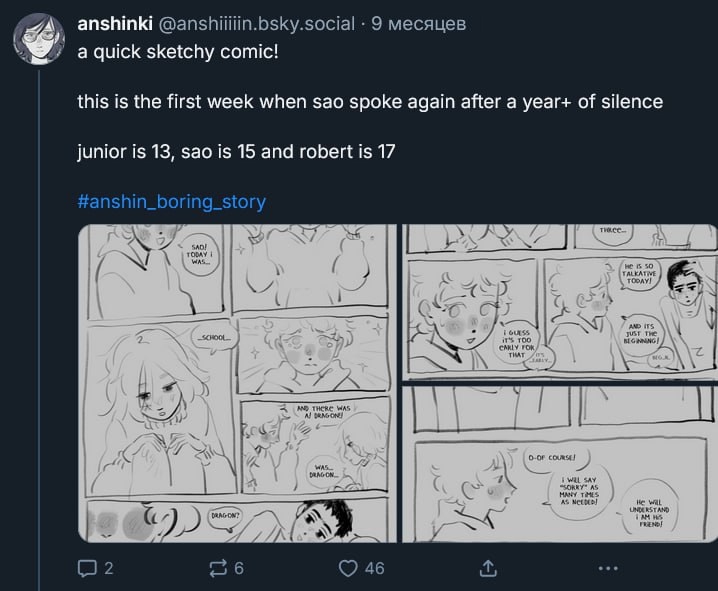Screen dimensions: 718x591
Task: Click the repost count of 6
Action: click(239, 568)
